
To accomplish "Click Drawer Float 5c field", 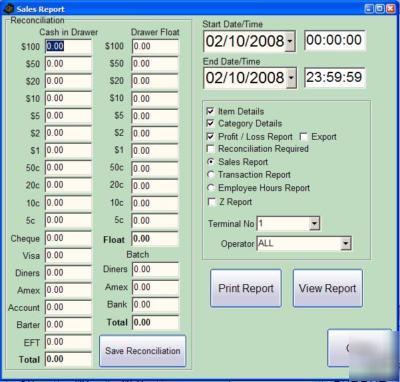I will [x=155, y=220].
